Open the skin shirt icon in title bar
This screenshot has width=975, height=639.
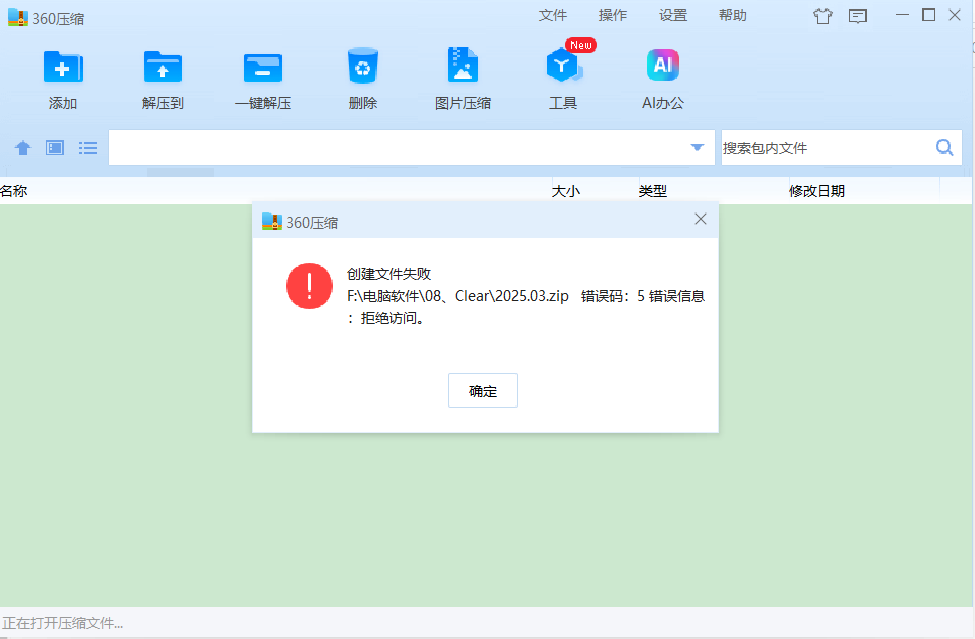click(x=823, y=16)
